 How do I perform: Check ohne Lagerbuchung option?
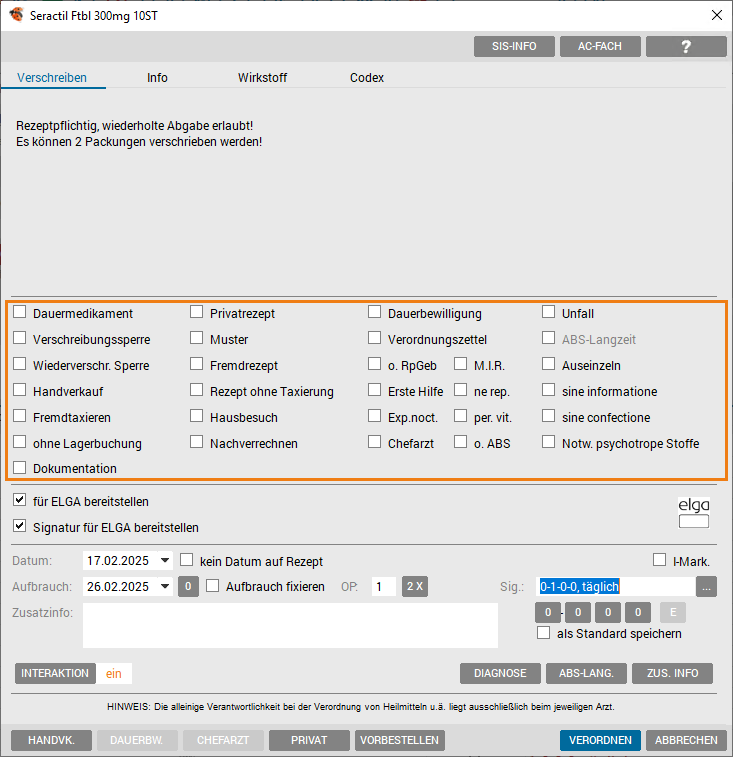(19, 442)
